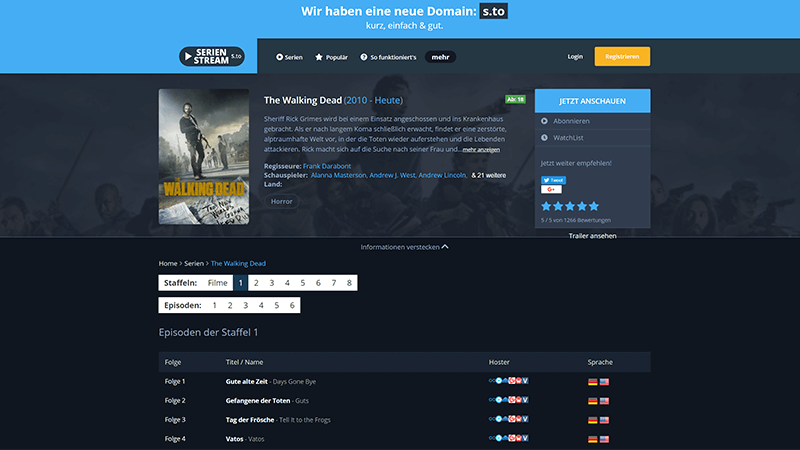Open Populär in the top navigation
800x450 pixels.
331,57
